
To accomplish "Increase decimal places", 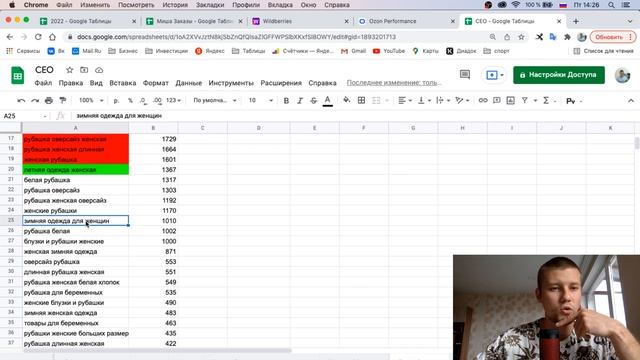I will (x=157, y=100).
